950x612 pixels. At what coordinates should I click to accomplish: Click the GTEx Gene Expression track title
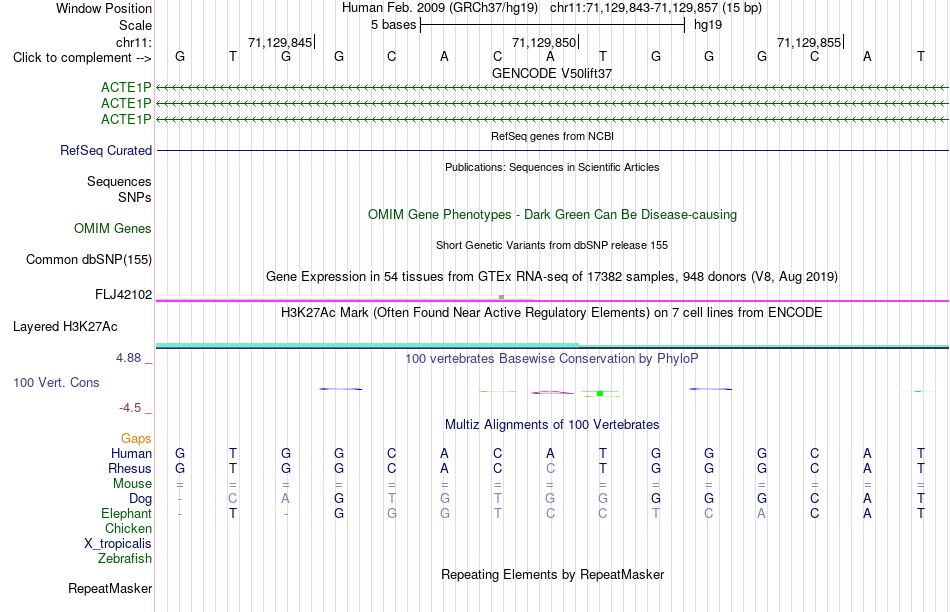[x=552, y=277]
